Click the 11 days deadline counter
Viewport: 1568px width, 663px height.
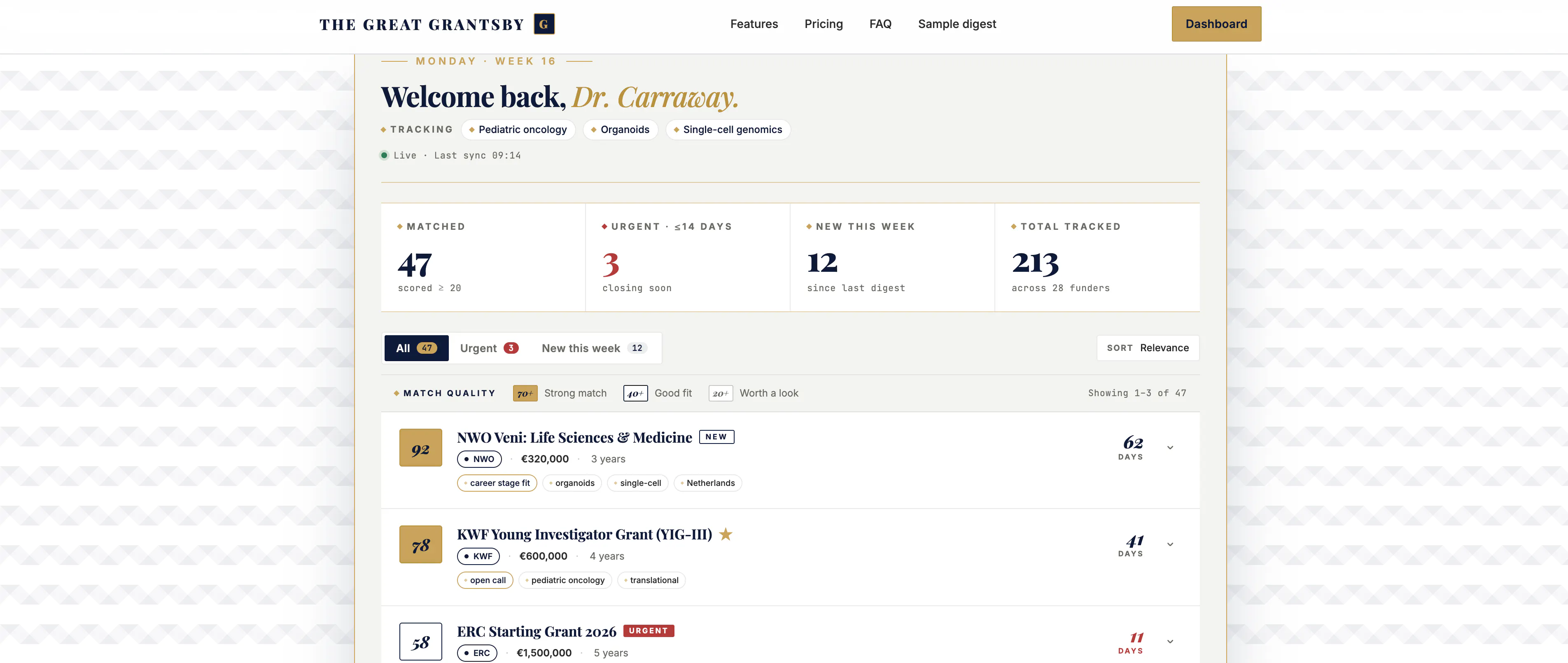tap(1131, 642)
